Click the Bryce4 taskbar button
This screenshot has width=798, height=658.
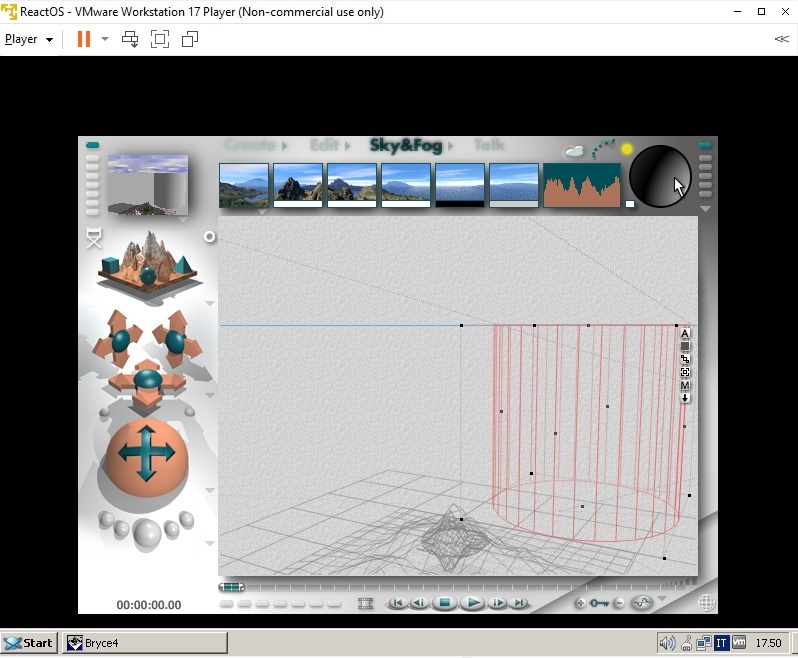tap(145, 643)
